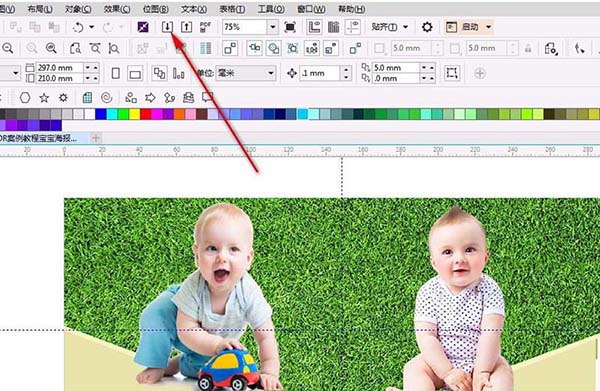
Task: Select the Polygon shape tool
Action: [x=25, y=98]
